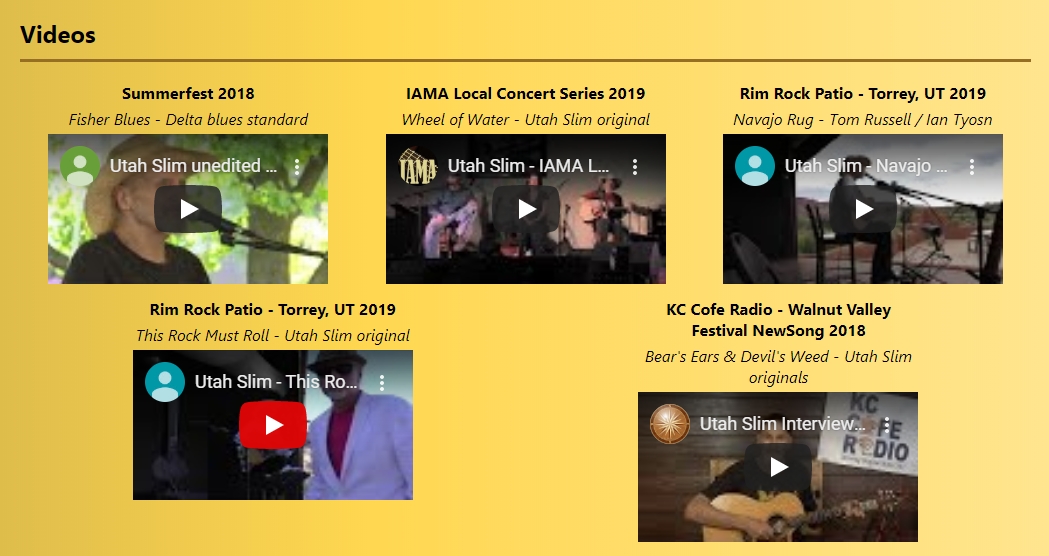Click red play button on This Rock video

click(x=273, y=426)
